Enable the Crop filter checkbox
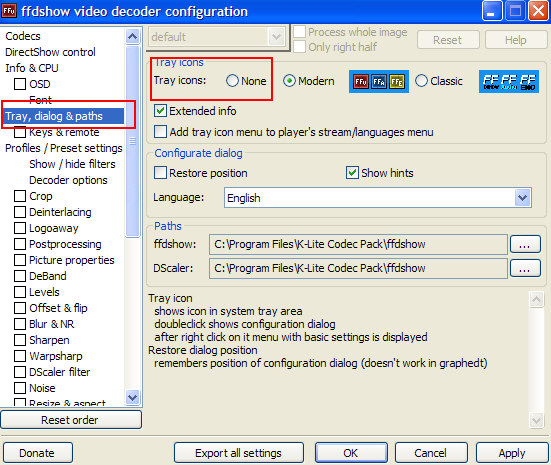Screen dimensions: 551x465 click(x=20, y=196)
